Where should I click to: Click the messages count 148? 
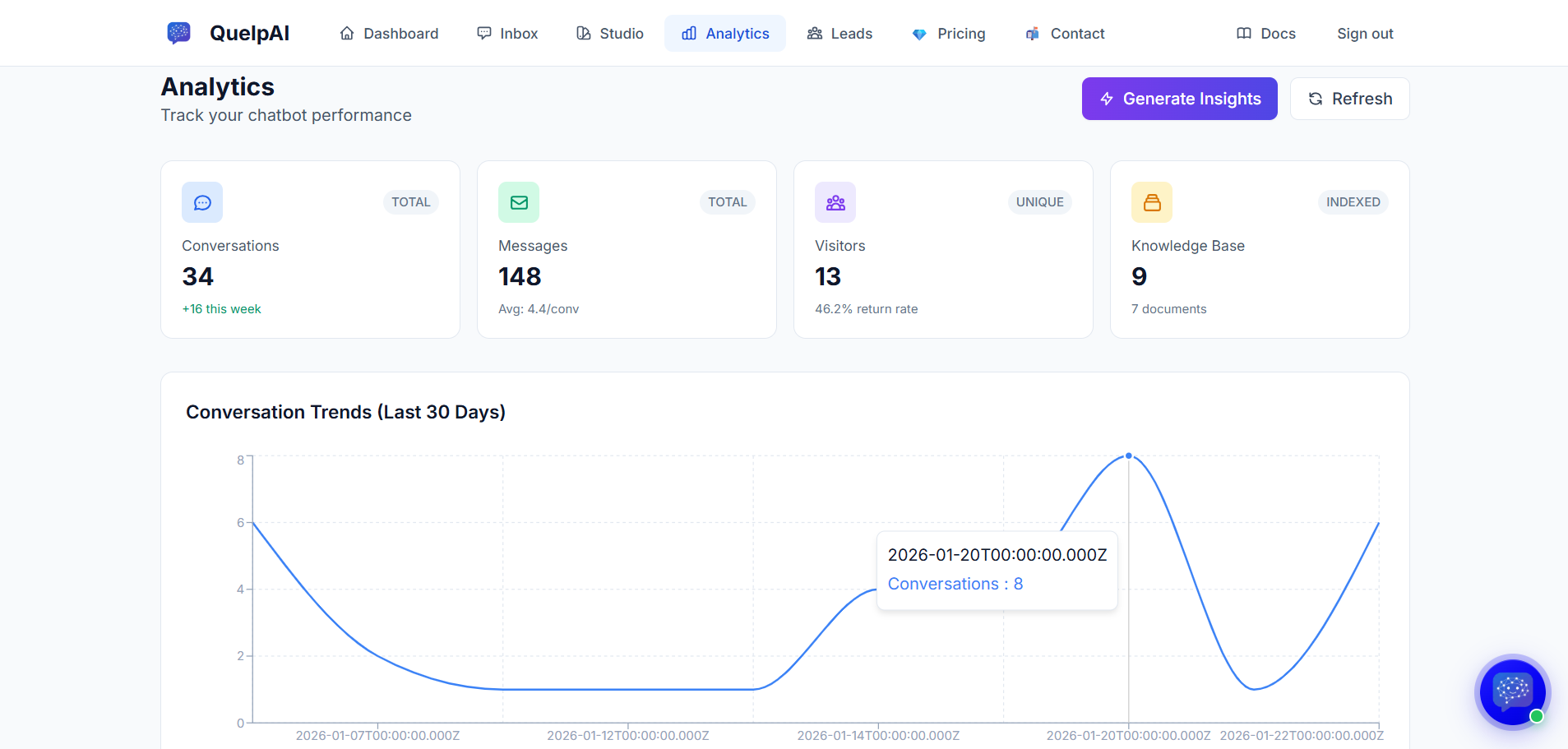tap(520, 277)
